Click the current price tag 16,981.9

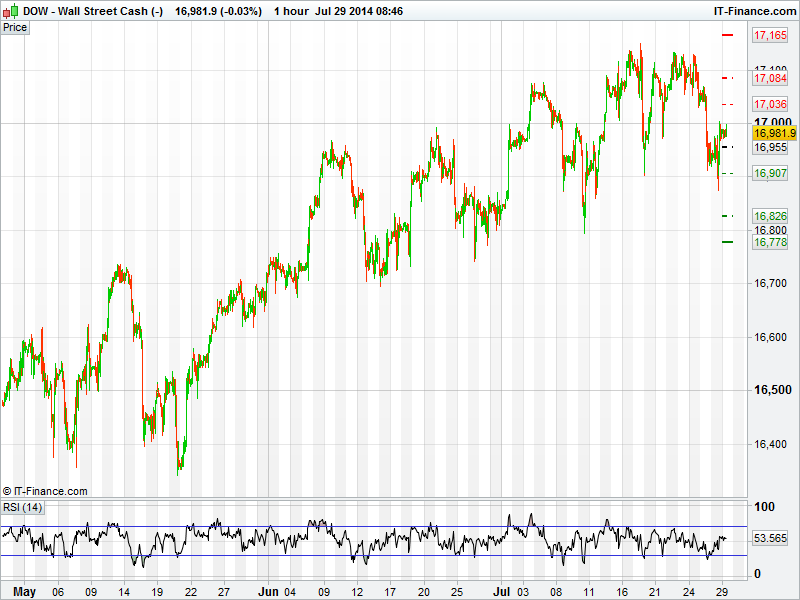(x=774, y=133)
